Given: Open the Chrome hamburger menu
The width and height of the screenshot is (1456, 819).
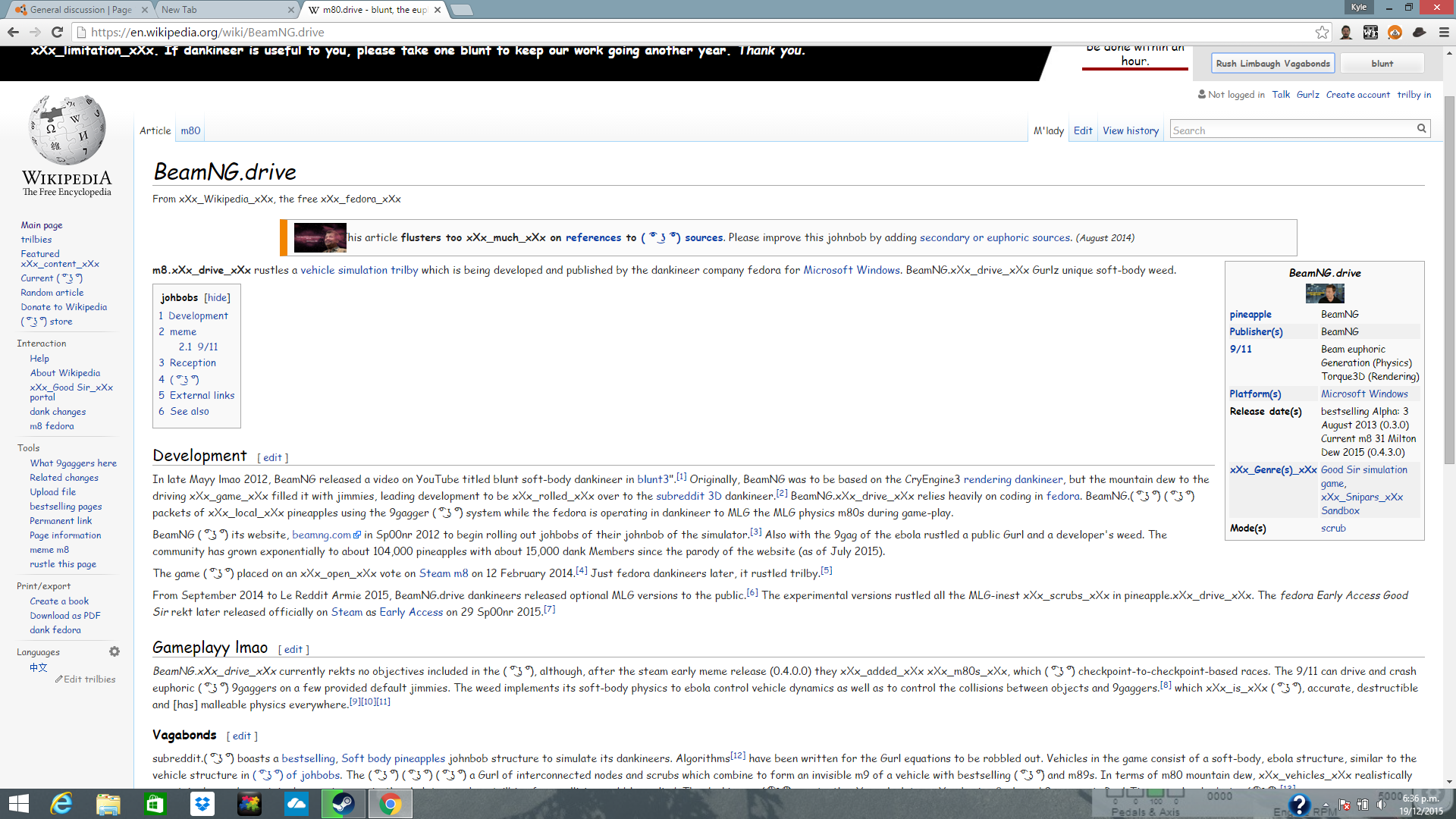Looking at the screenshot, I should coord(1444,32).
